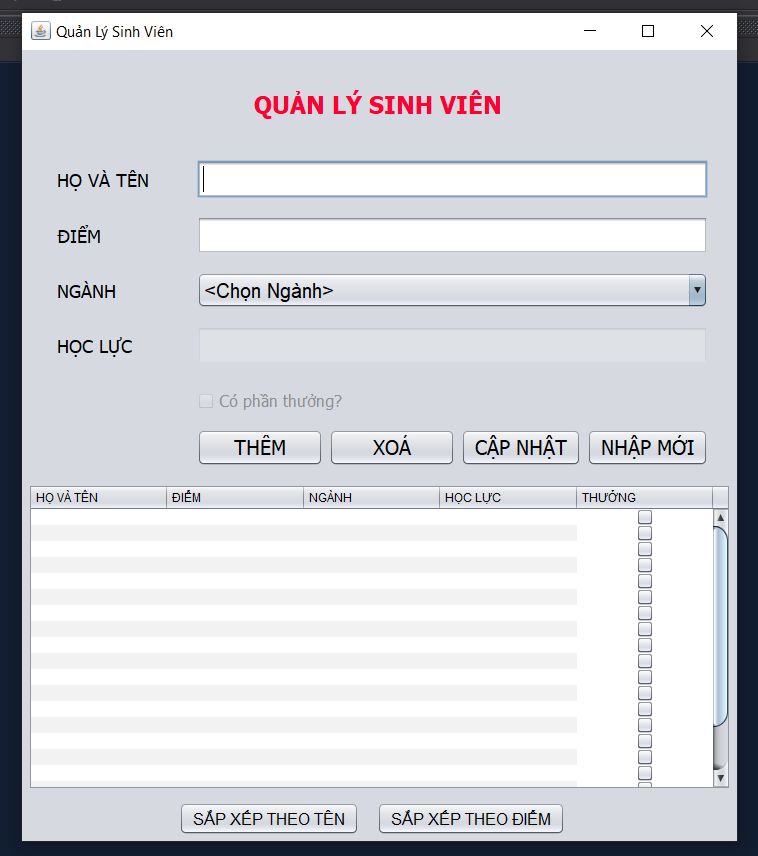
Task: Click the NHẬP MỚI button
Action: click(x=647, y=447)
